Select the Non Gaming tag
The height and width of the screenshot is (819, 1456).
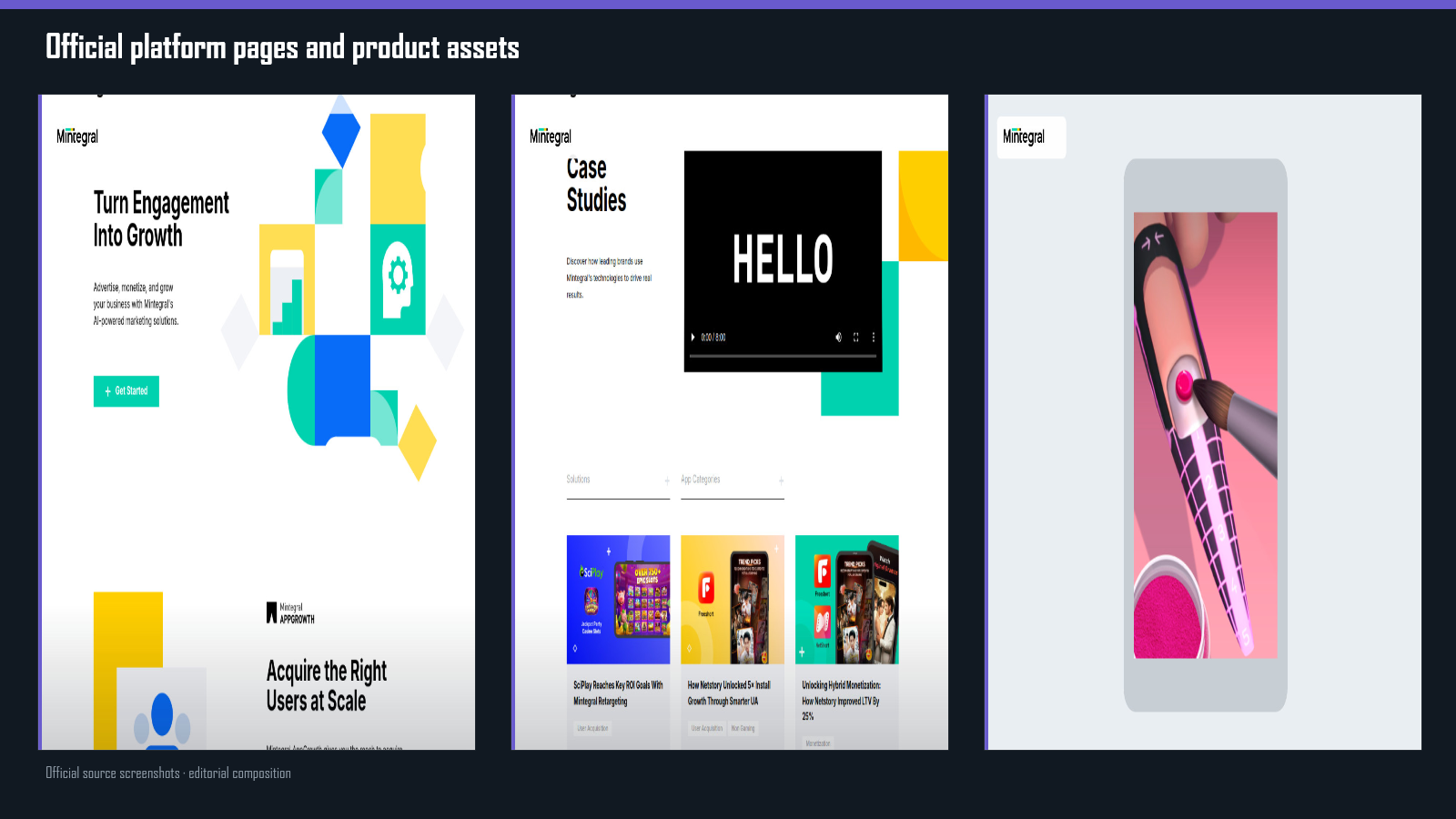743,728
